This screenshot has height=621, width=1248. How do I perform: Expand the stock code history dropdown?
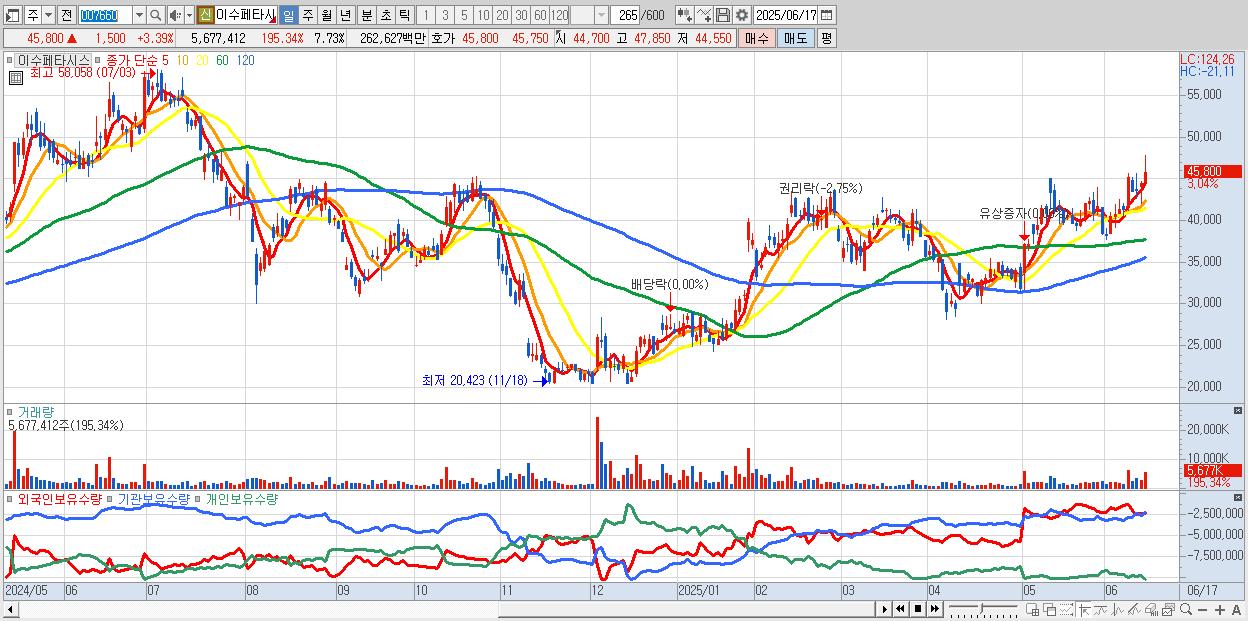tap(139, 15)
